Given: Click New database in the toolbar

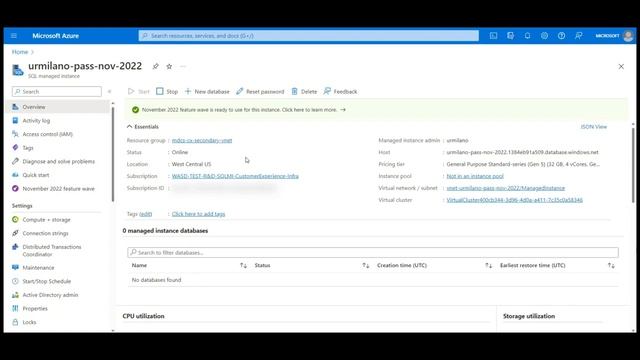Looking at the screenshot, I should tap(207, 91).
